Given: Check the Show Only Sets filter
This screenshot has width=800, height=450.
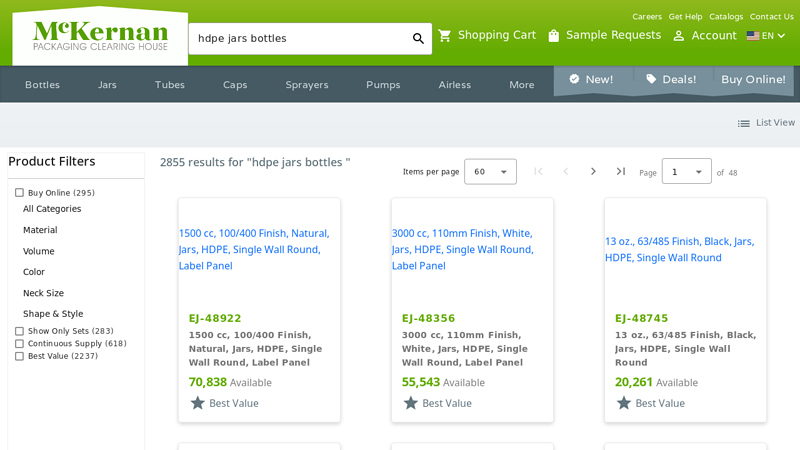Looking at the screenshot, I should (19, 331).
